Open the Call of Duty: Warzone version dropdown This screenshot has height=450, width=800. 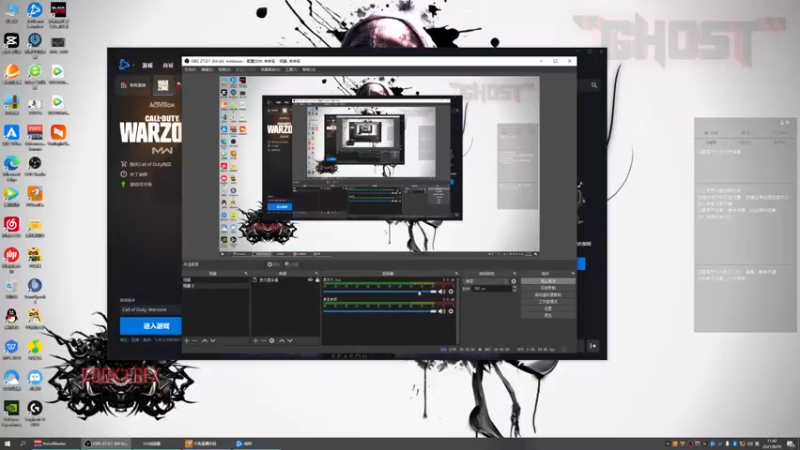click(x=151, y=310)
